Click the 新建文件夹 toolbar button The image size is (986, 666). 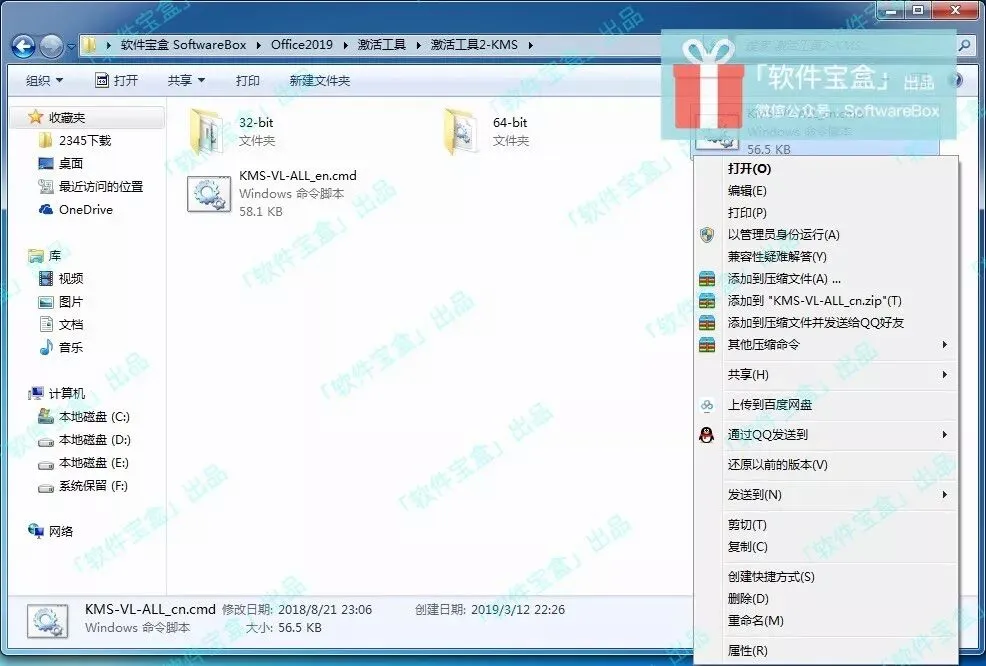(x=319, y=80)
